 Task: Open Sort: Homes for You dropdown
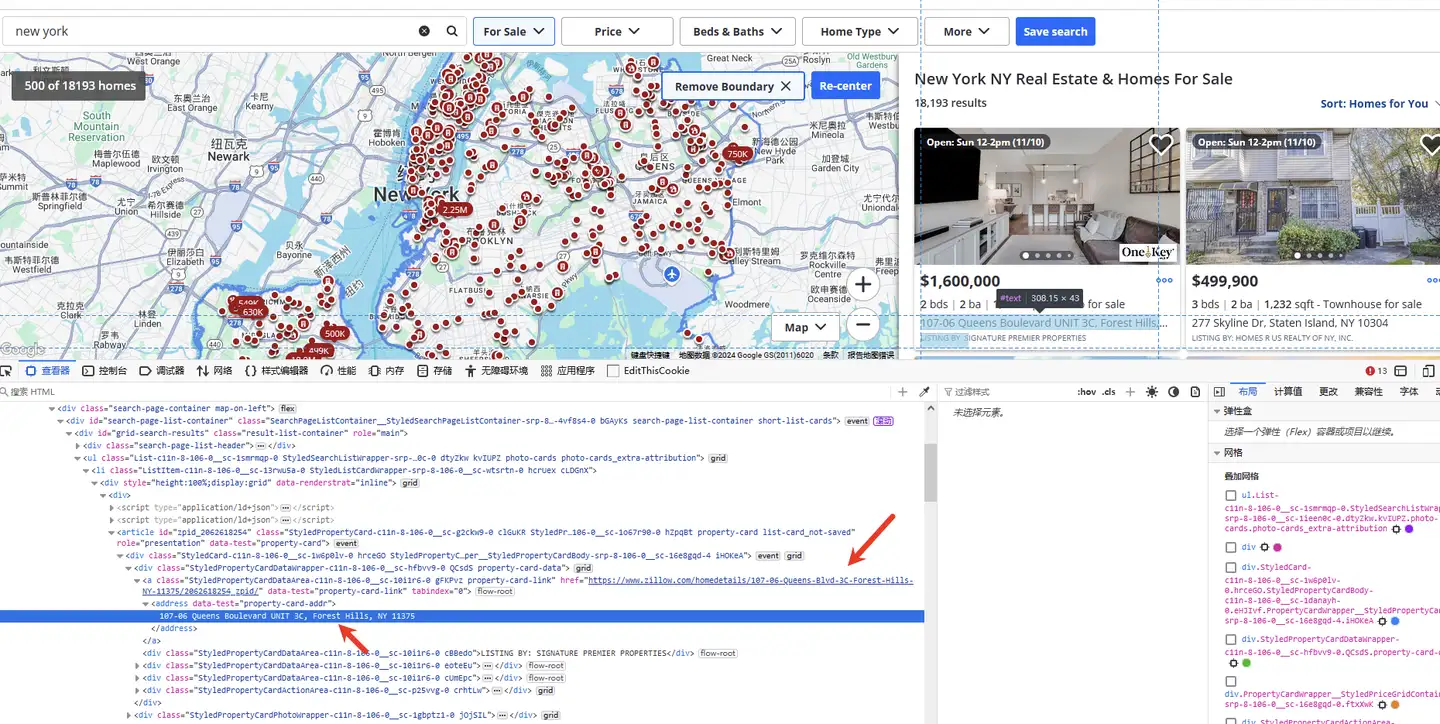click(x=1380, y=103)
